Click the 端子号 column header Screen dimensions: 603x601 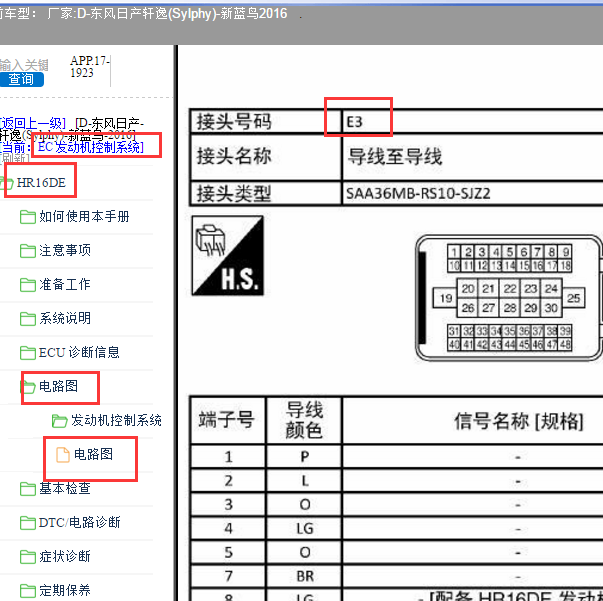coord(228,420)
